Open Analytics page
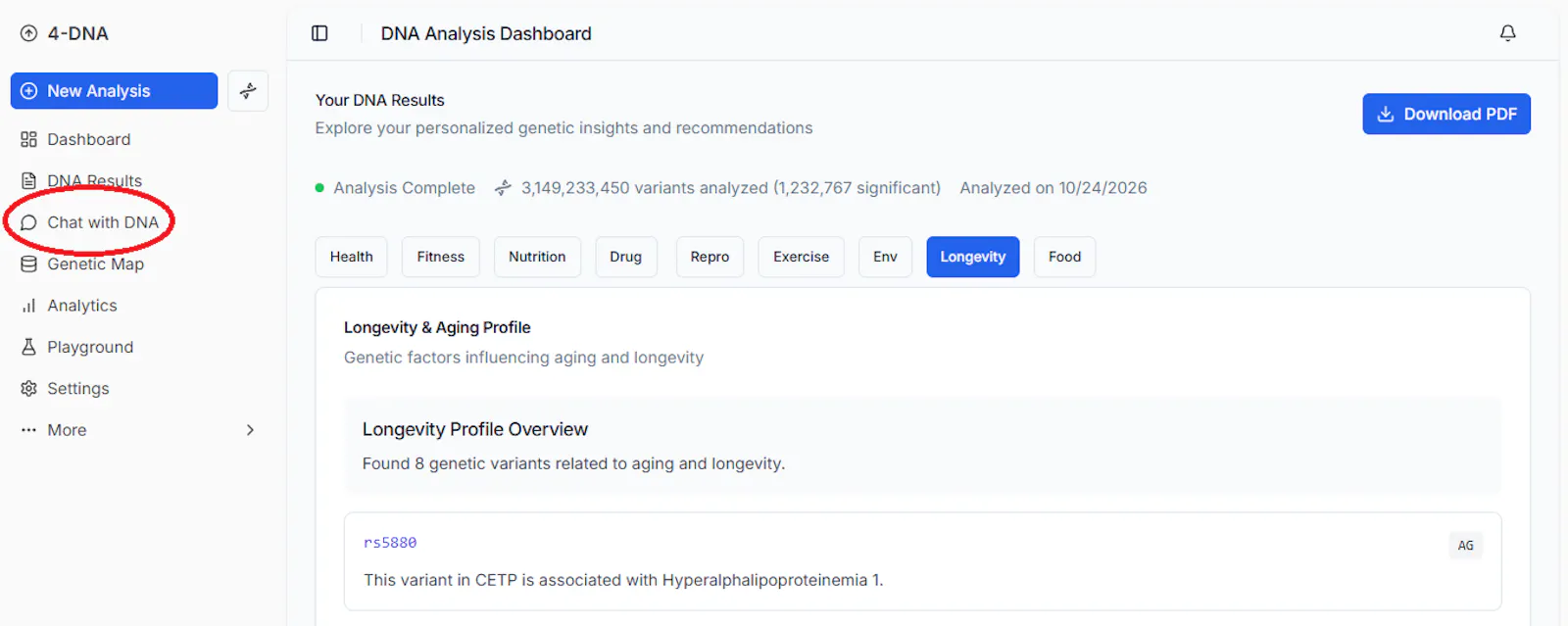The height and width of the screenshot is (626, 1568). coord(82,306)
